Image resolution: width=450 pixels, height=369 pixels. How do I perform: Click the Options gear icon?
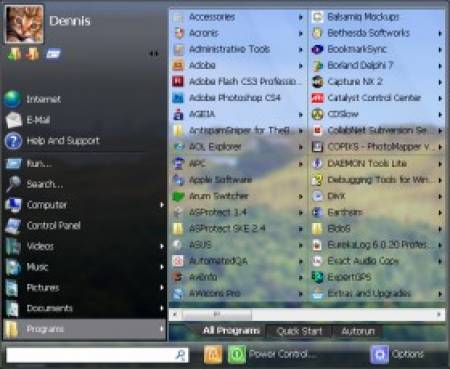[x=379, y=354]
